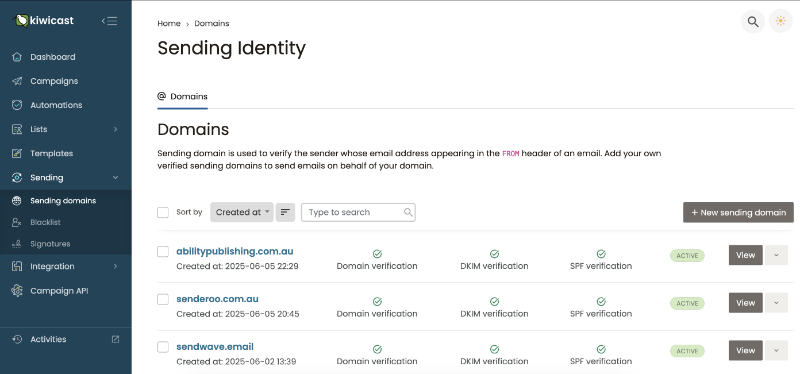The width and height of the screenshot is (800, 374).
Task: Click the Templates icon in the sidebar
Action: pos(17,154)
